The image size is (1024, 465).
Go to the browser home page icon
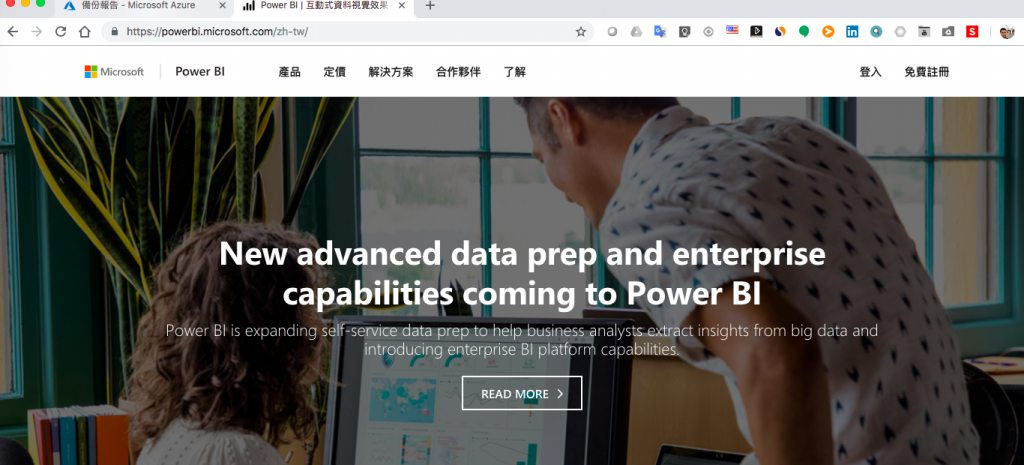click(x=84, y=31)
